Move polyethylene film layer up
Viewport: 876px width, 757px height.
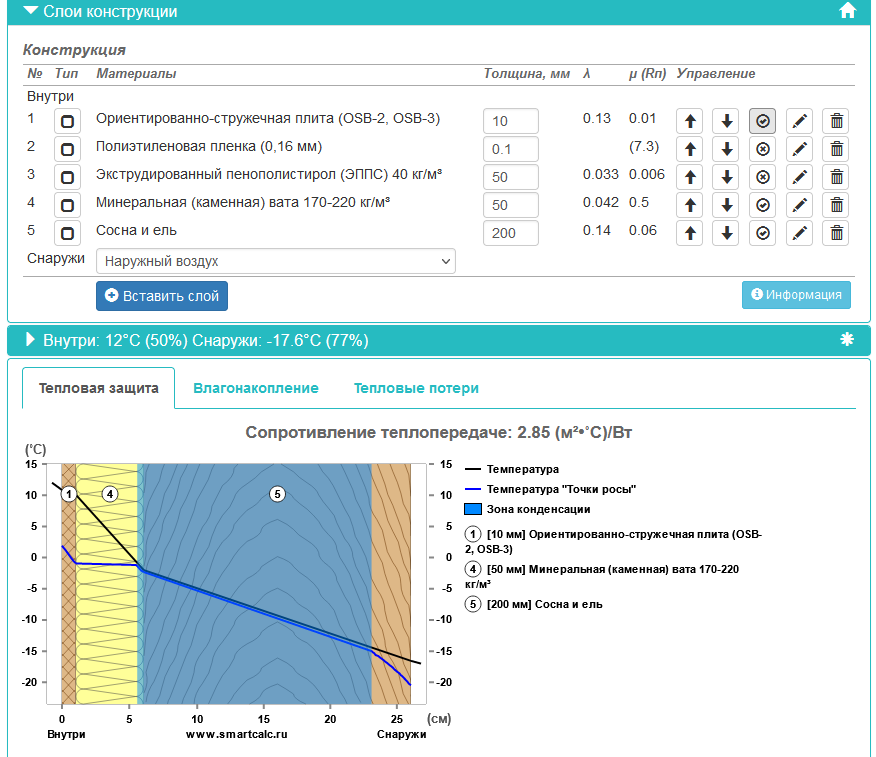click(x=689, y=149)
